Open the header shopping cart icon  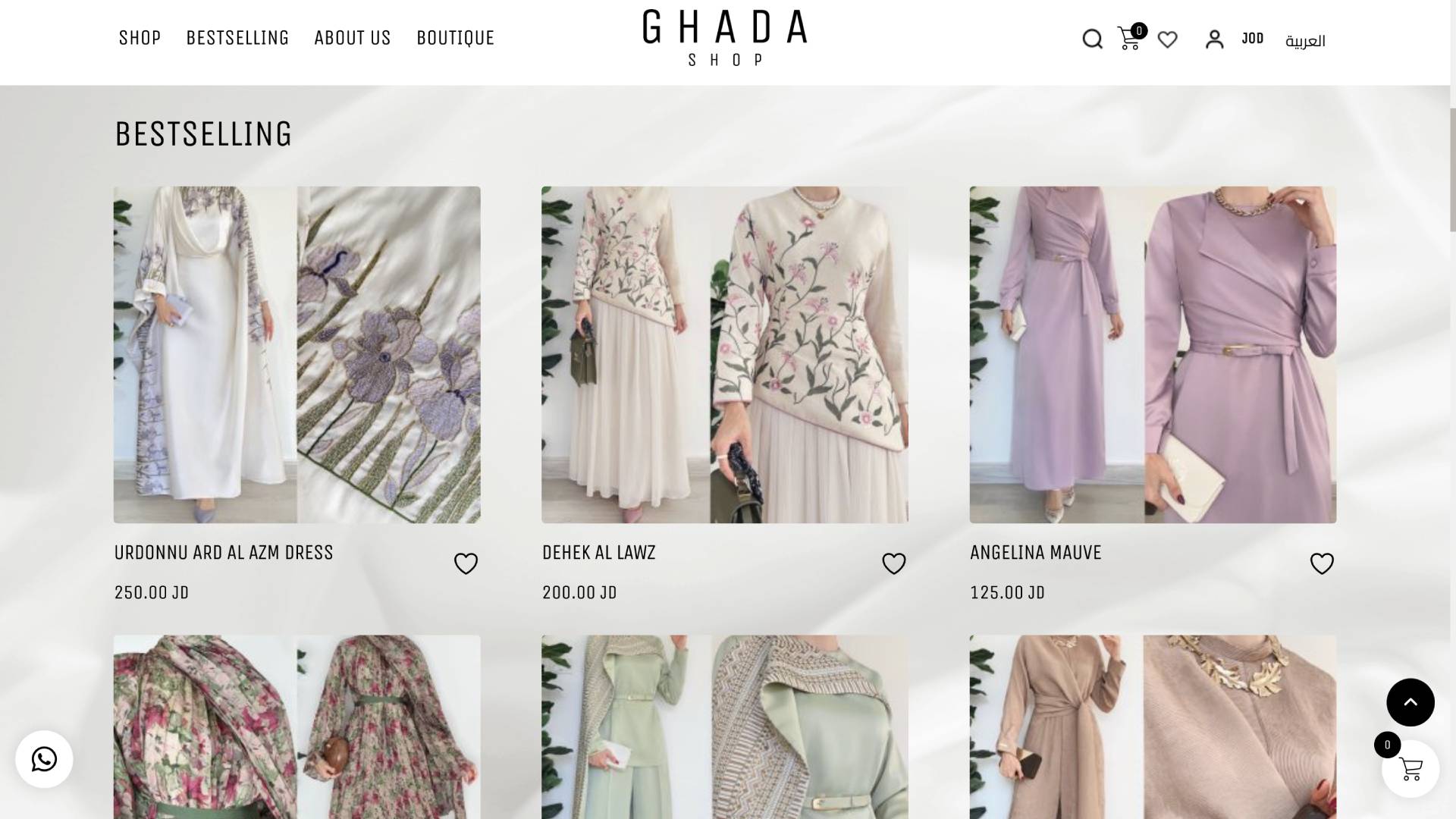click(x=1129, y=39)
